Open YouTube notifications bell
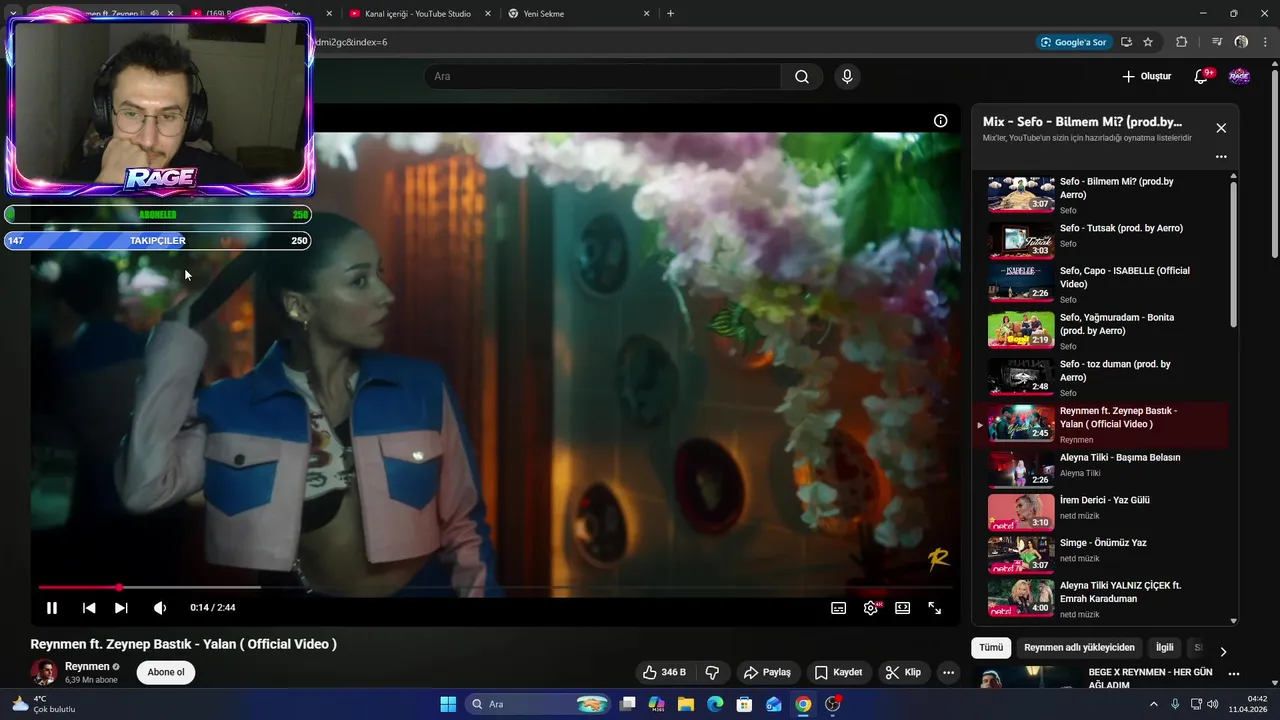Screen dimensions: 1280x720 pyautogui.click(x=1202, y=77)
